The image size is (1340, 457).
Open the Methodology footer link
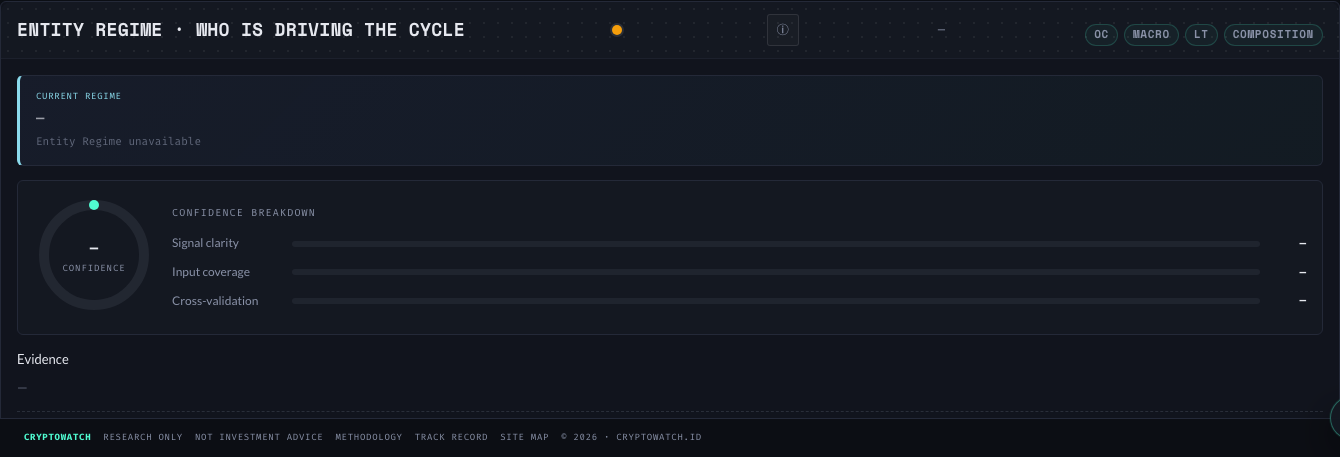click(369, 437)
